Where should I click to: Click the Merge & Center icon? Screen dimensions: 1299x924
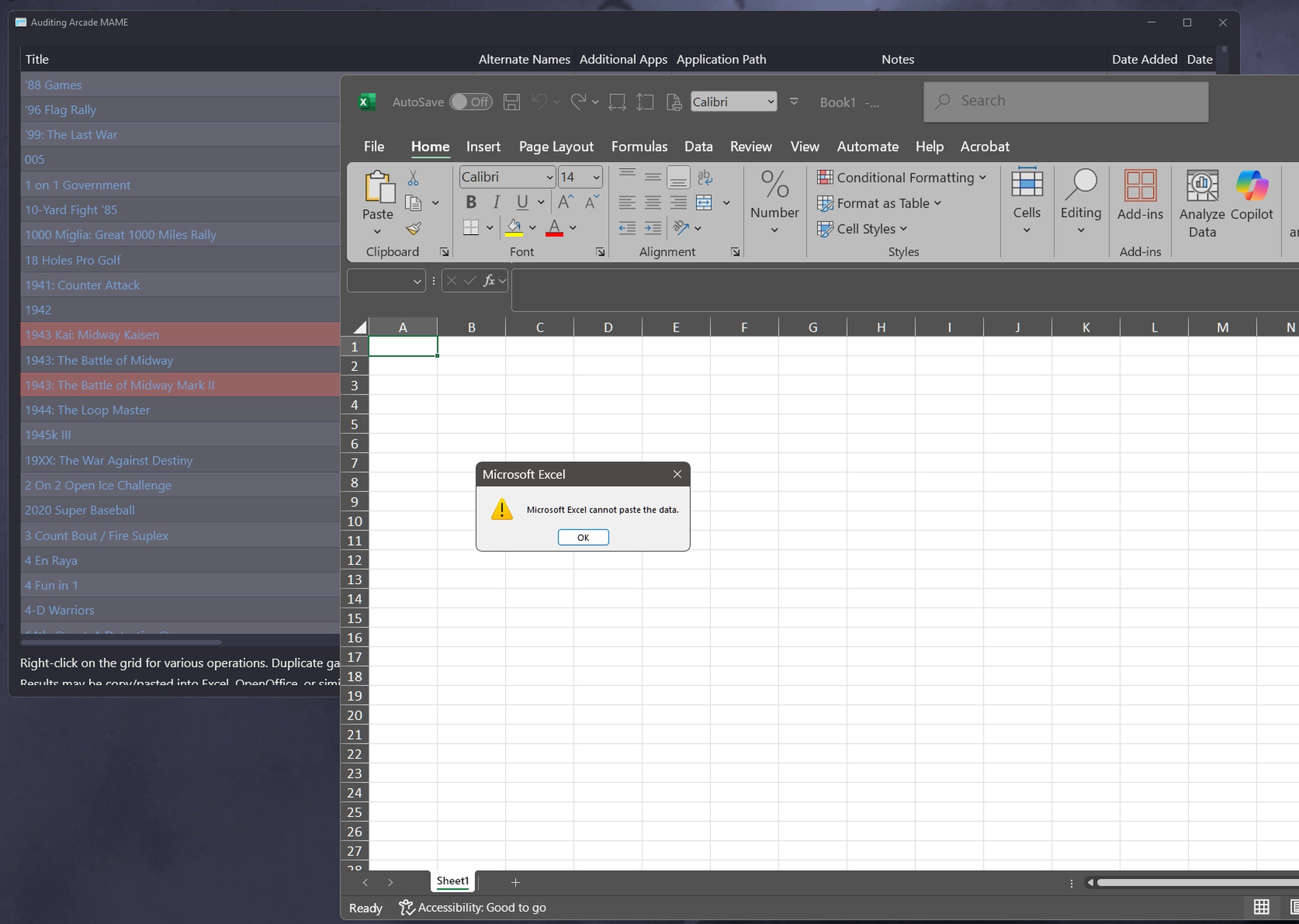tap(704, 203)
